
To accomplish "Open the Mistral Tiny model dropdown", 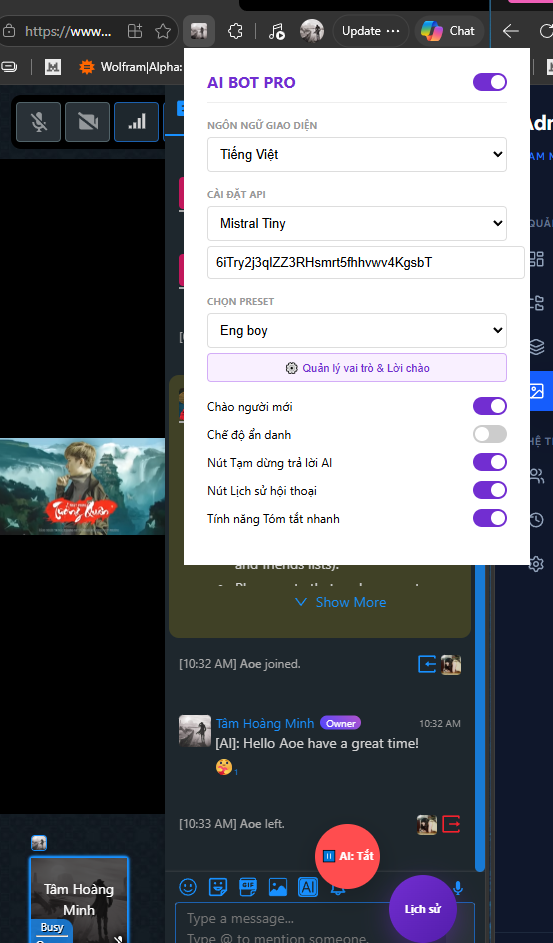I will click(x=357, y=224).
